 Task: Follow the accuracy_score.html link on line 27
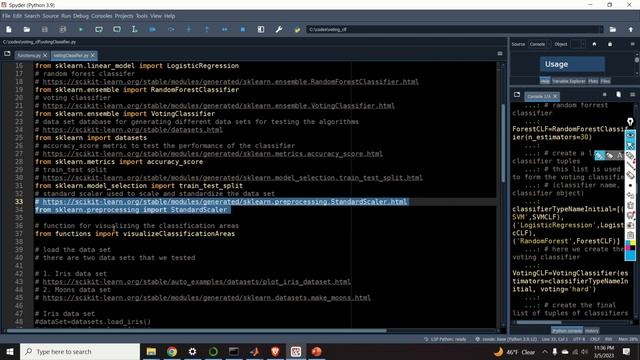coord(213,154)
